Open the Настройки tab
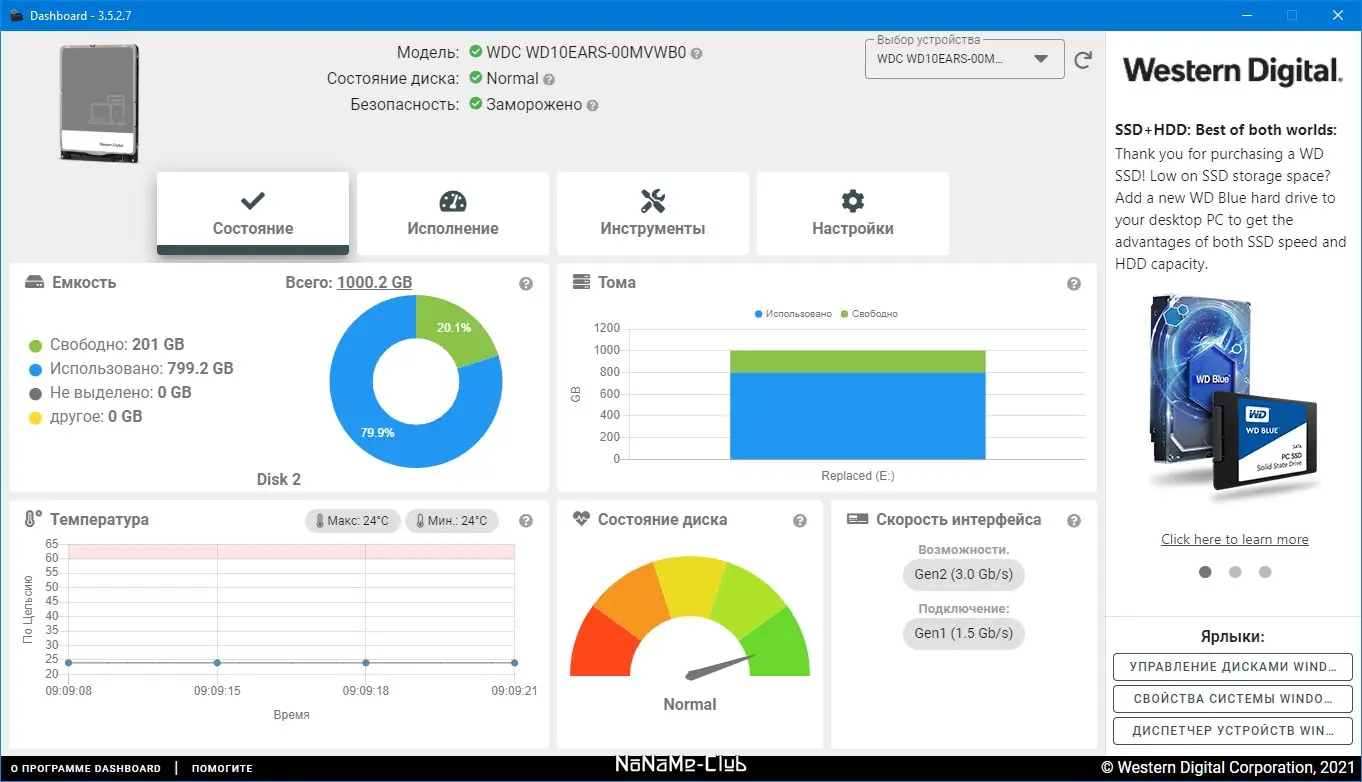Viewport: 1362px width, 782px height. [853, 213]
